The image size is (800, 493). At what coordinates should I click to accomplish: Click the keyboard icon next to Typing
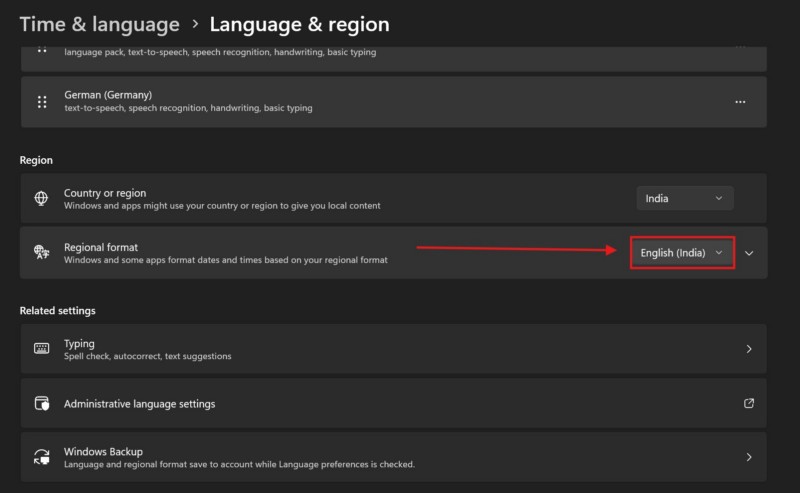tap(42, 349)
